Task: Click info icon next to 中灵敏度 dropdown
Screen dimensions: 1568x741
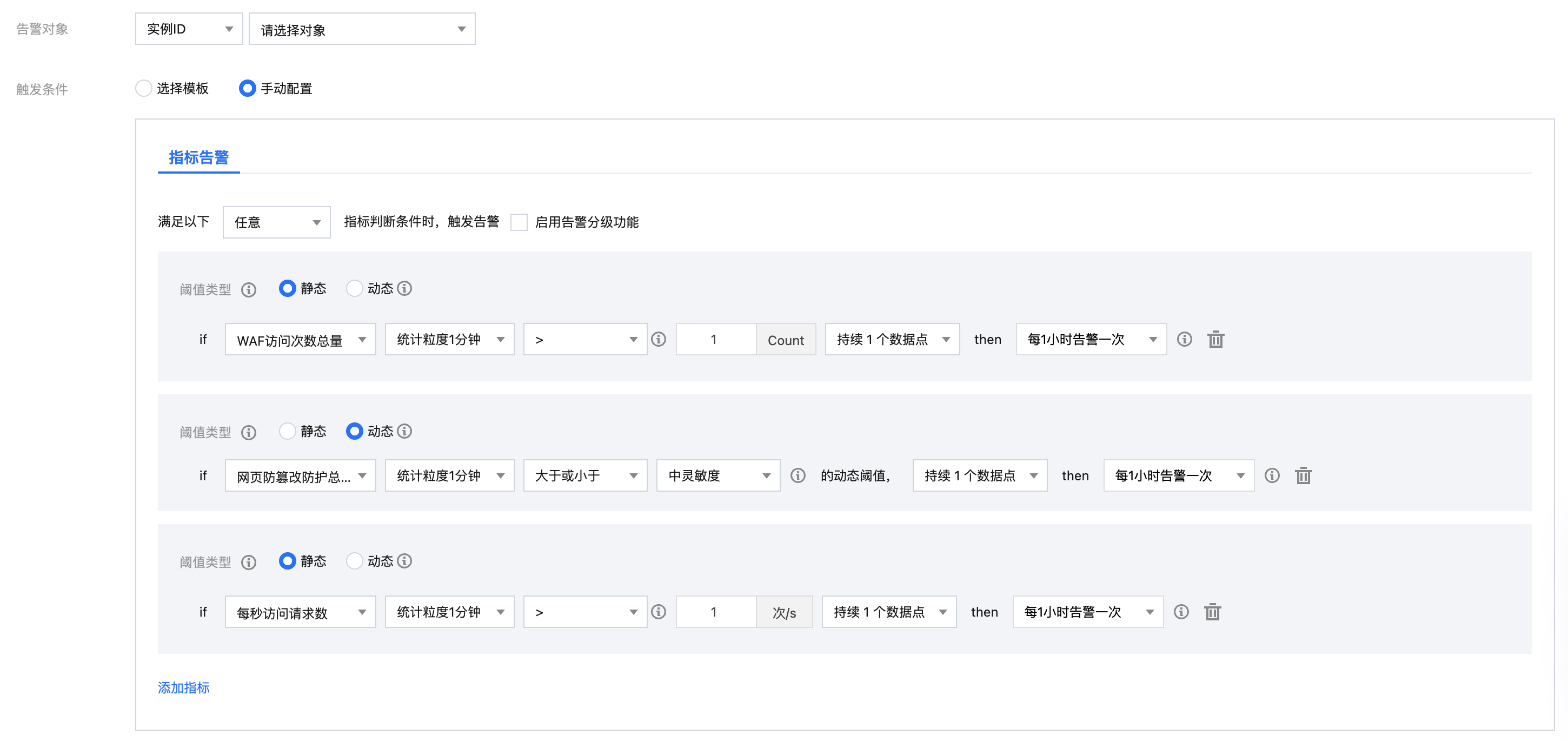Action: click(x=798, y=475)
